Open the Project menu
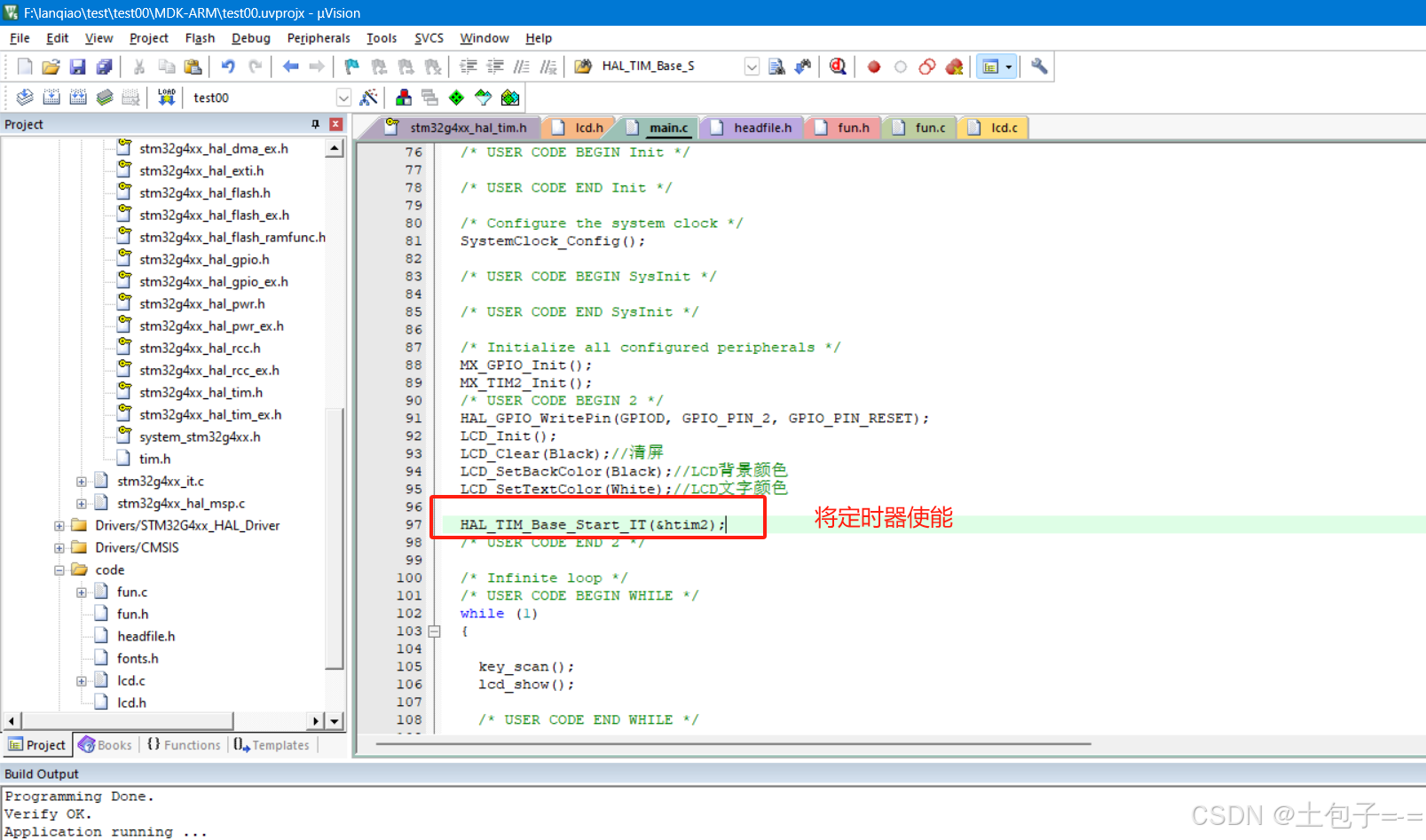Viewport: 1426px width, 840px height. pos(148,38)
